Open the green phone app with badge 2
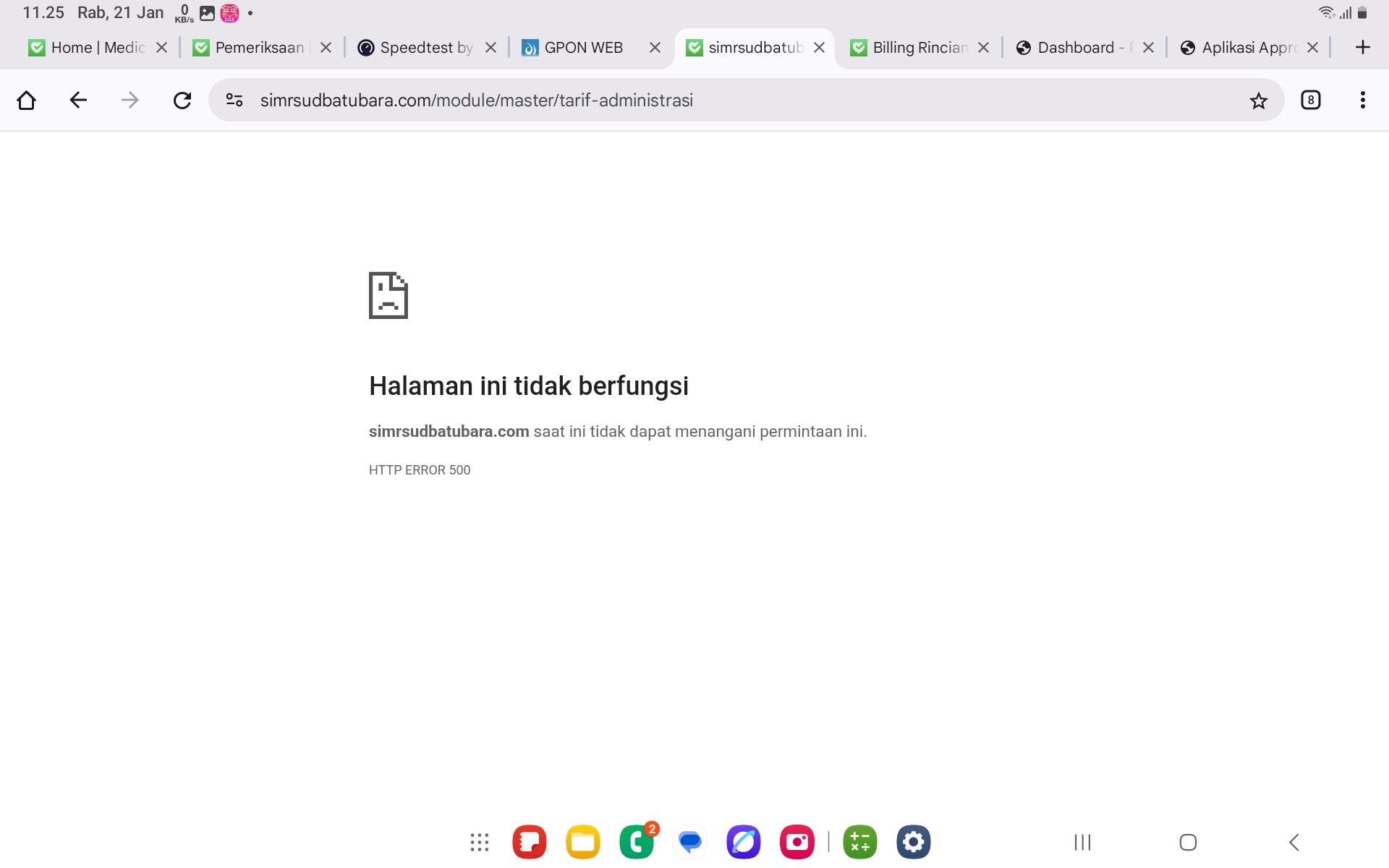The height and width of the screenshot is (868, 1389). click(637, 842)
